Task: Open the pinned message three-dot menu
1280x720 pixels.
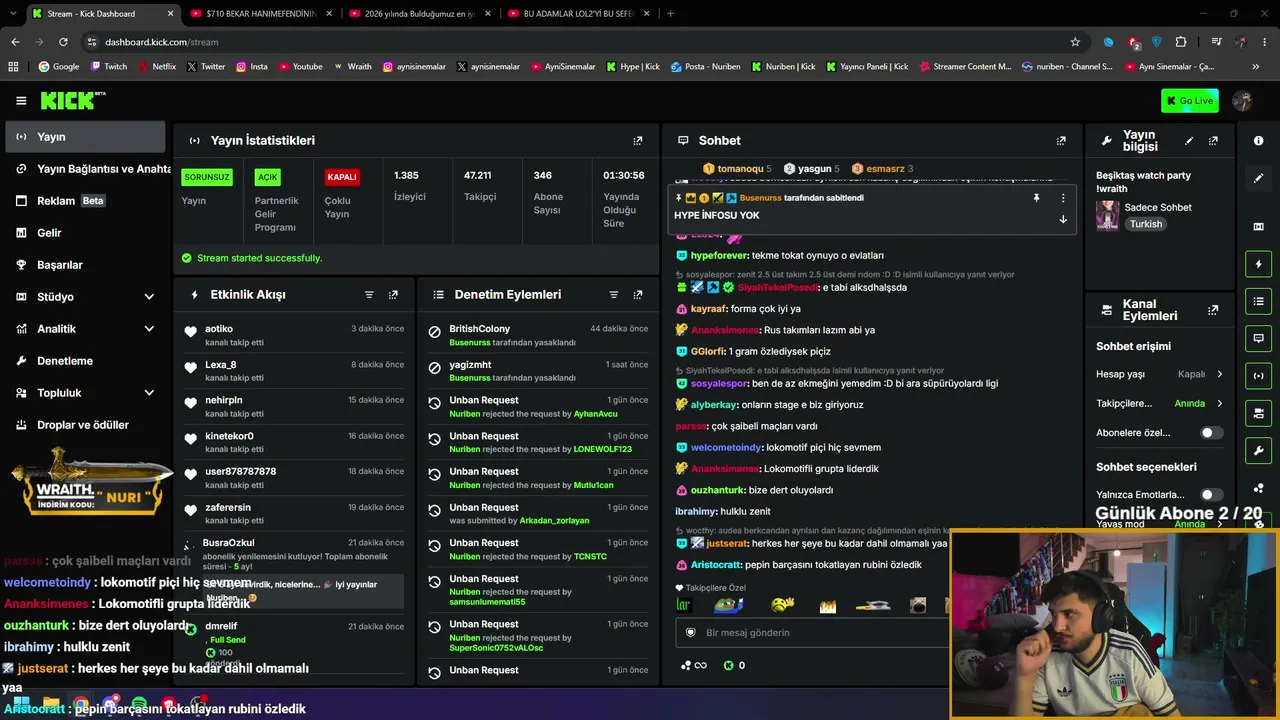Action: click(1063, 198)
